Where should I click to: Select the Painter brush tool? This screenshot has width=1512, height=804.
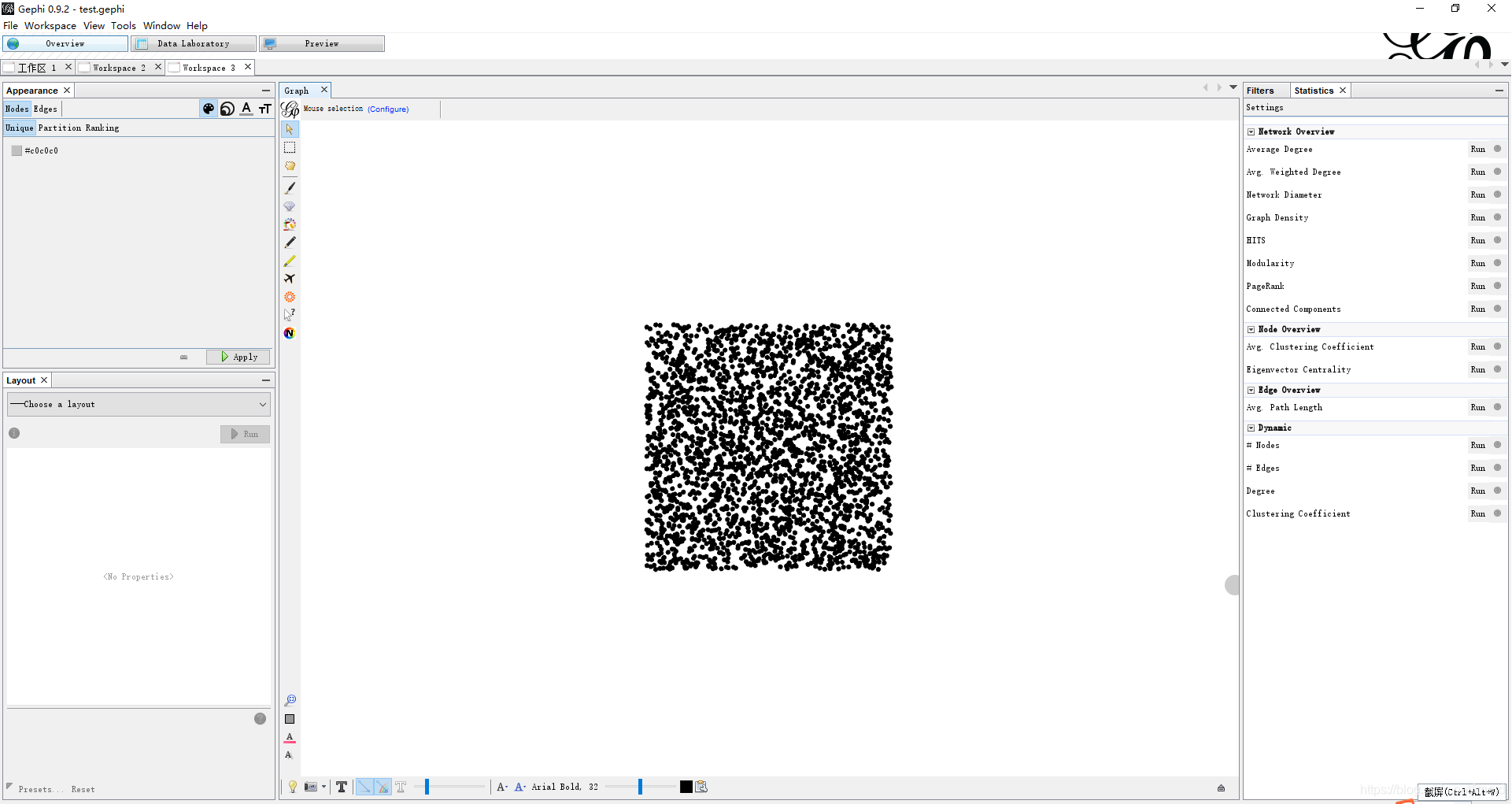290,187
